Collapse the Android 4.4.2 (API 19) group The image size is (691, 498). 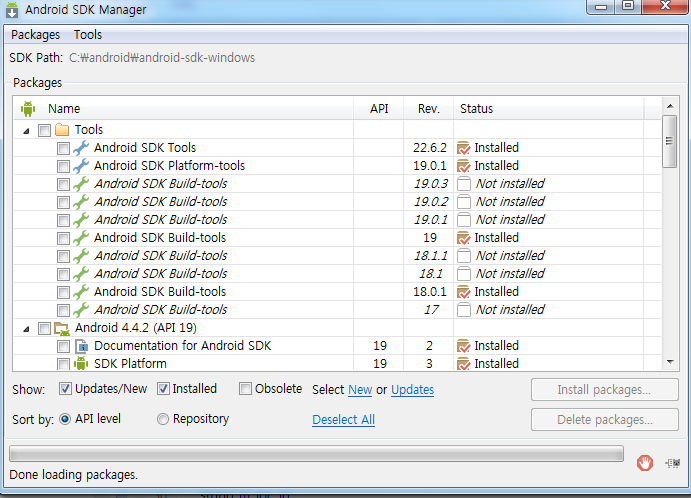pos(26,329)
